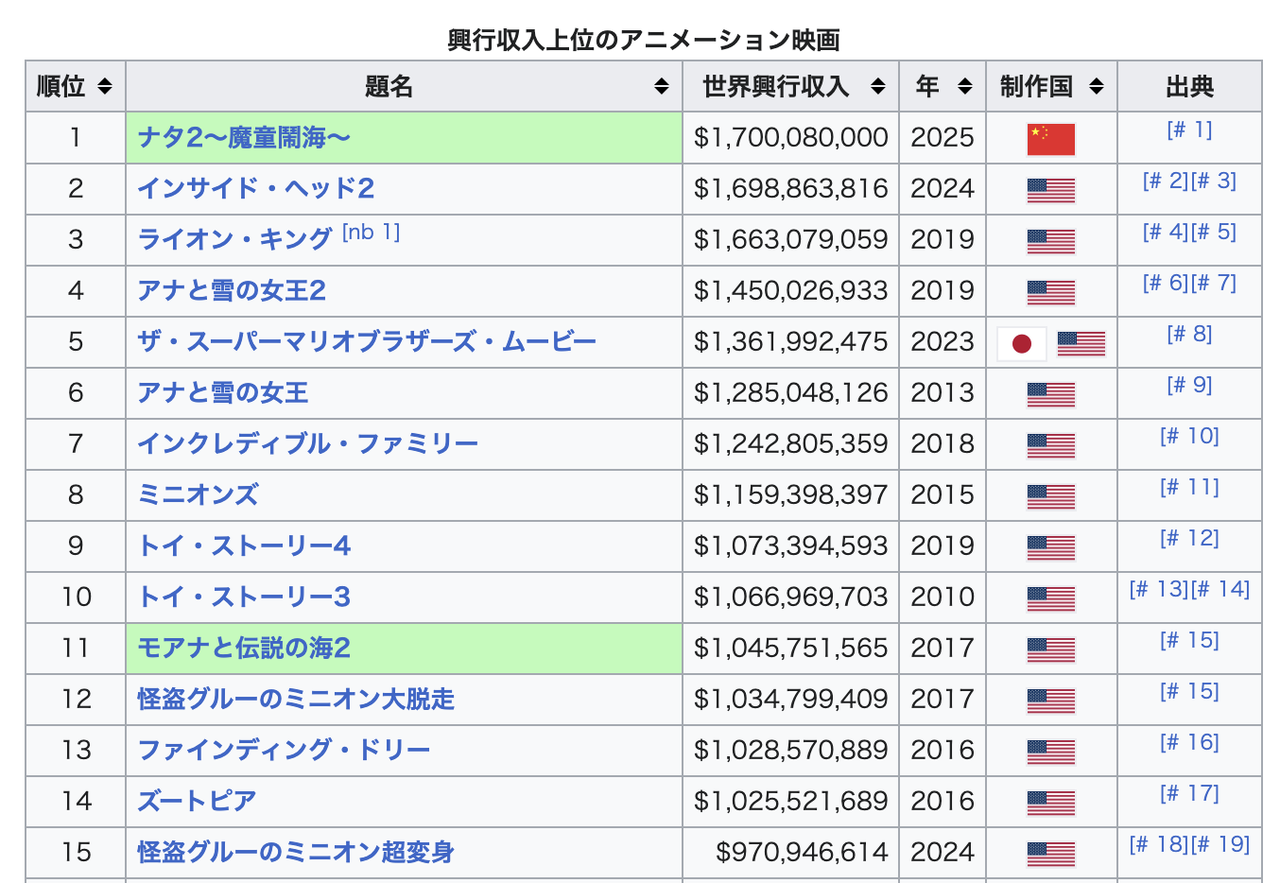Viewport: 1280px width, 883px height.
Task: Click the US flag in トイ・ストーリー4 row
Action: pos(1051,547)
